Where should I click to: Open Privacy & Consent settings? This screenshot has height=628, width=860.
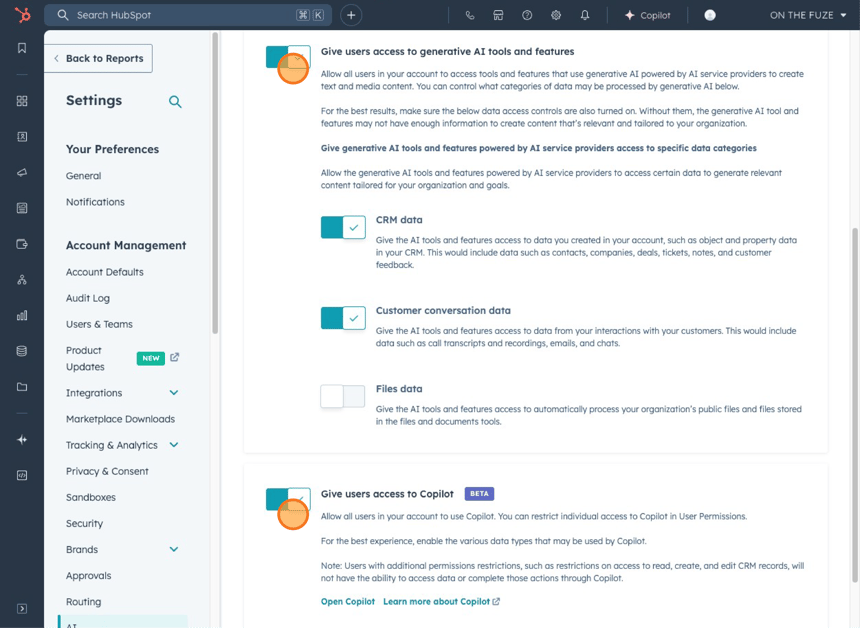pos(107,471)
